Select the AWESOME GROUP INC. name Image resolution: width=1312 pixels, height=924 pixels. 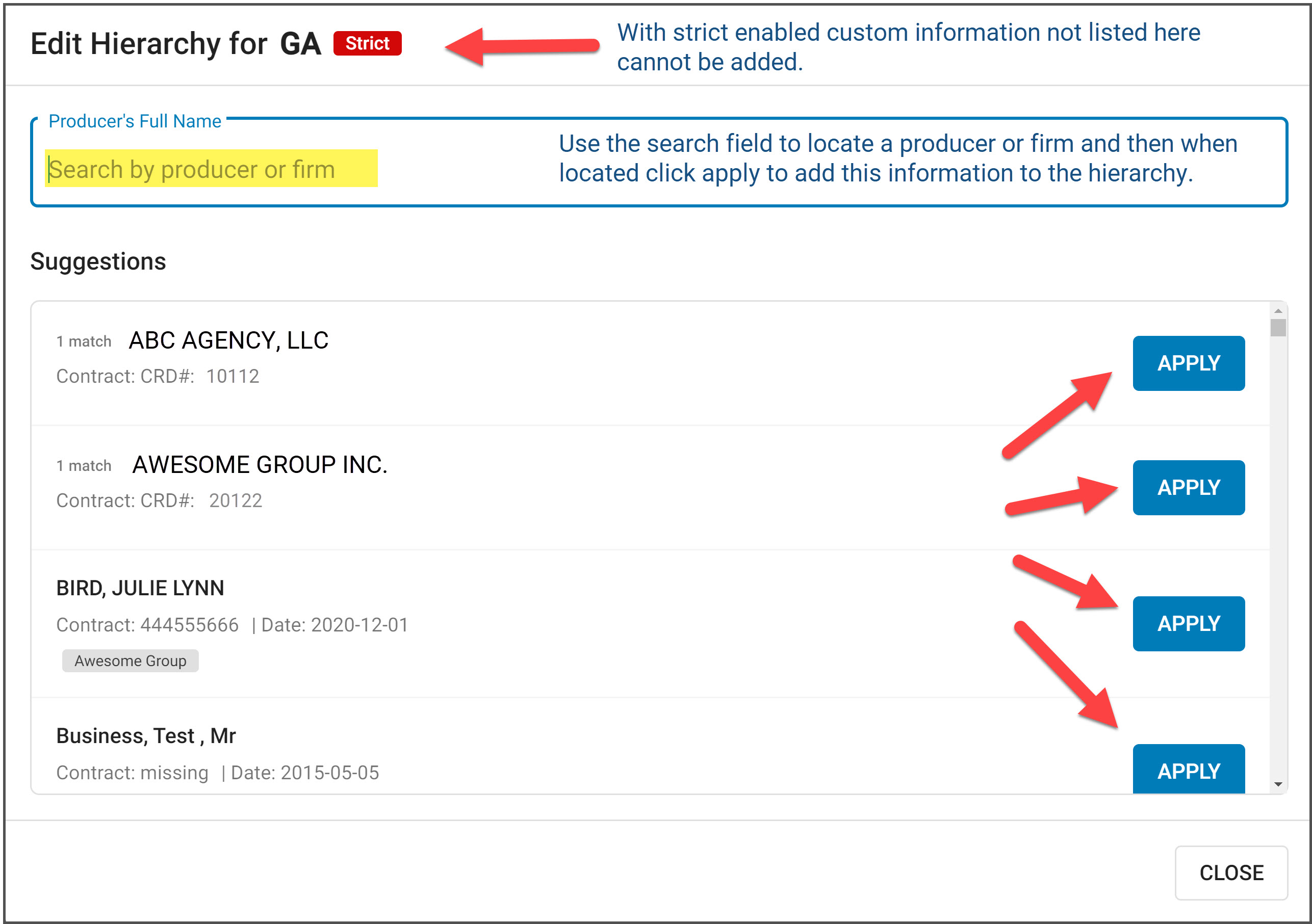click(x=260, y=465)
